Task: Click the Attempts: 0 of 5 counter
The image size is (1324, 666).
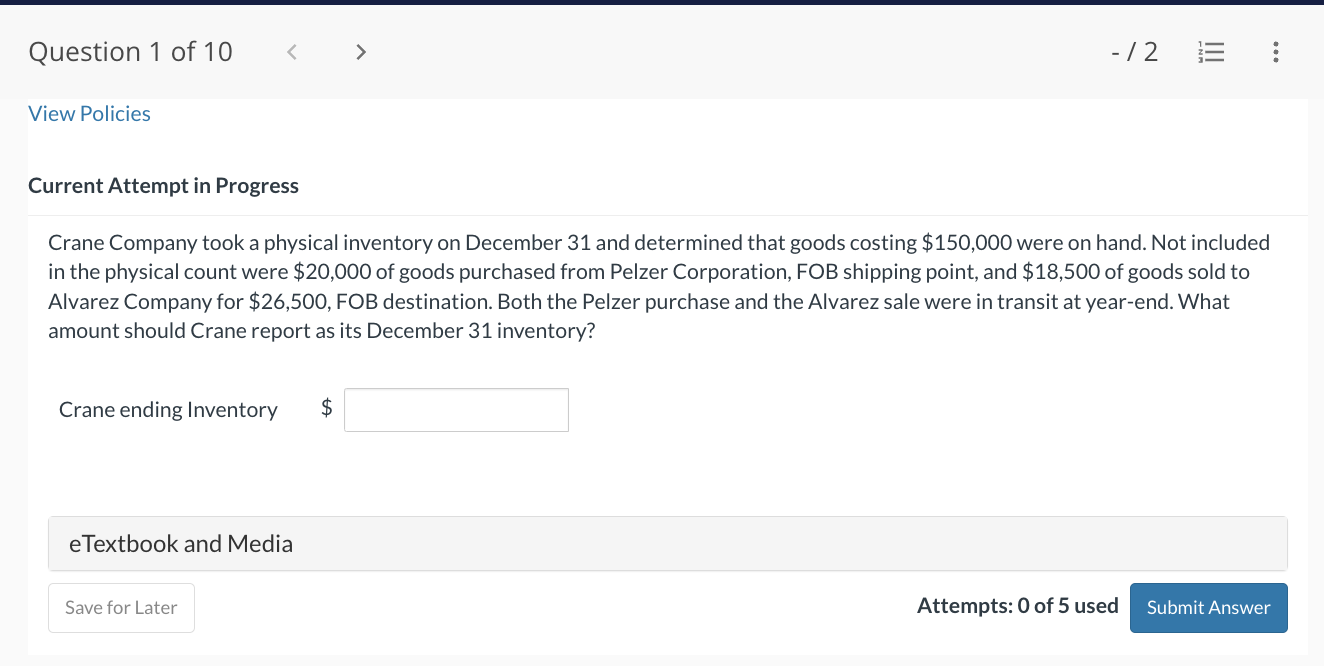Action: [1017, 606]
